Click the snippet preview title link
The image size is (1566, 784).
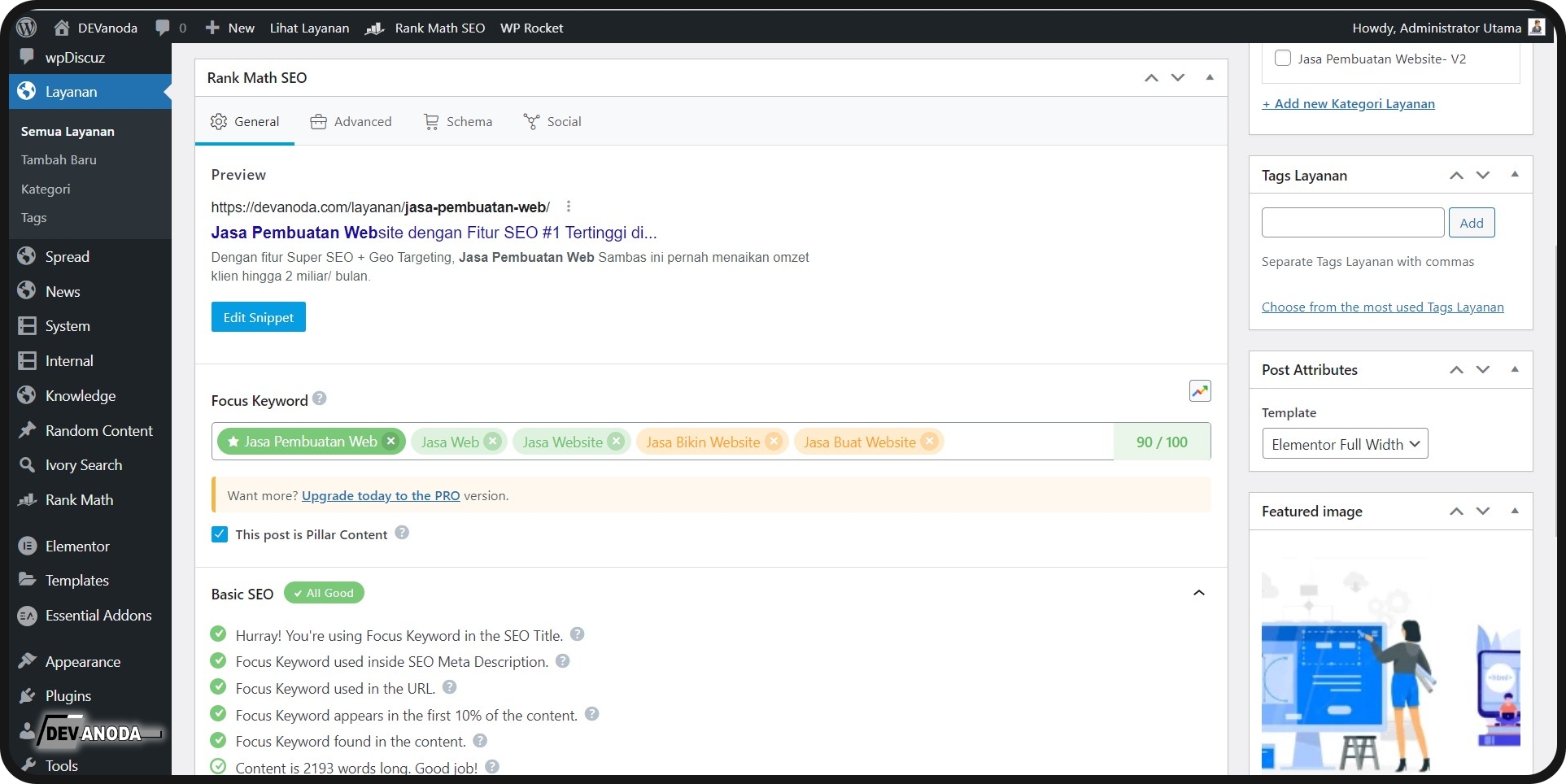tap(434, 233)
